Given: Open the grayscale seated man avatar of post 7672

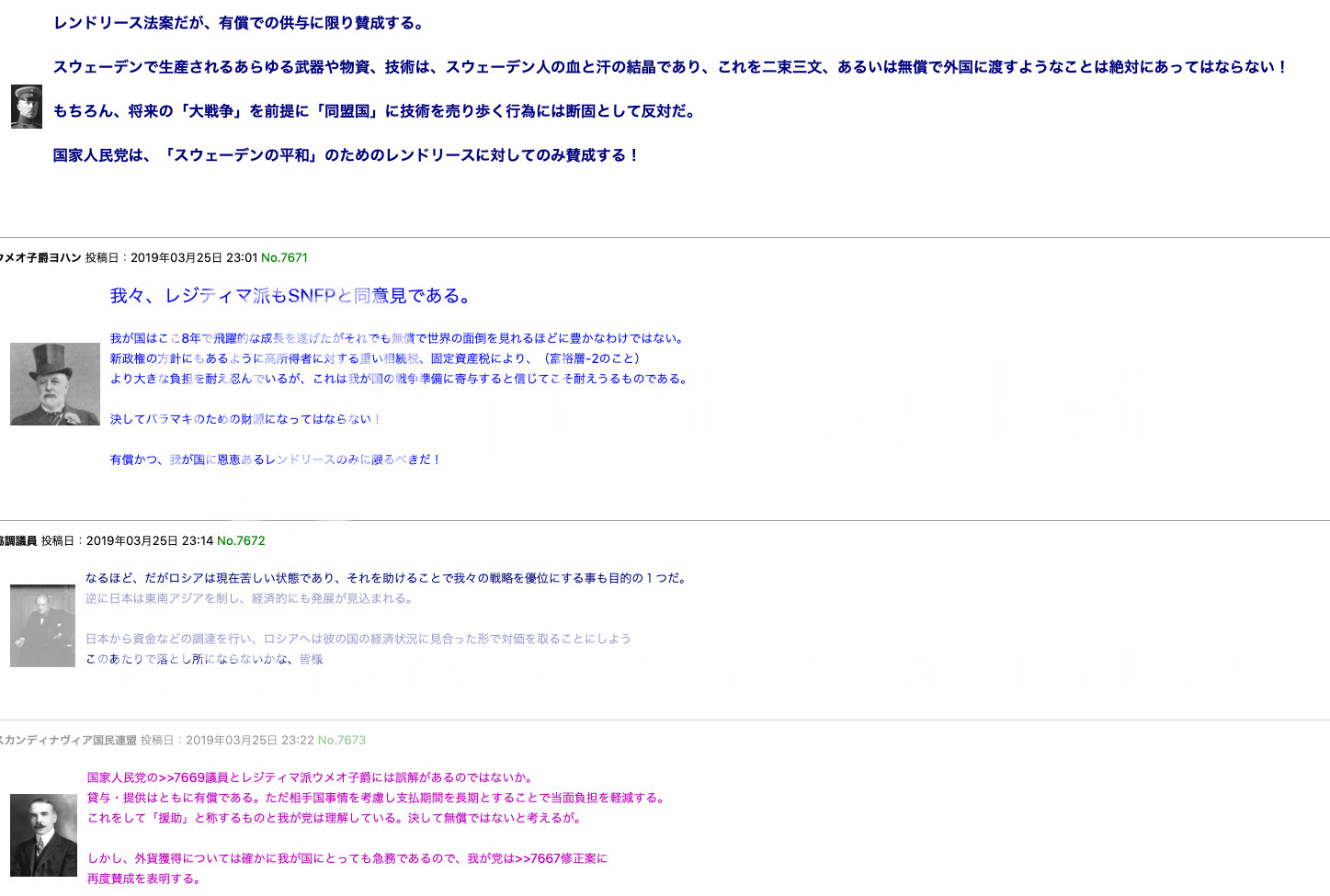Looking at the screenshot, I should pyautogui.click(x=42, y=626).
